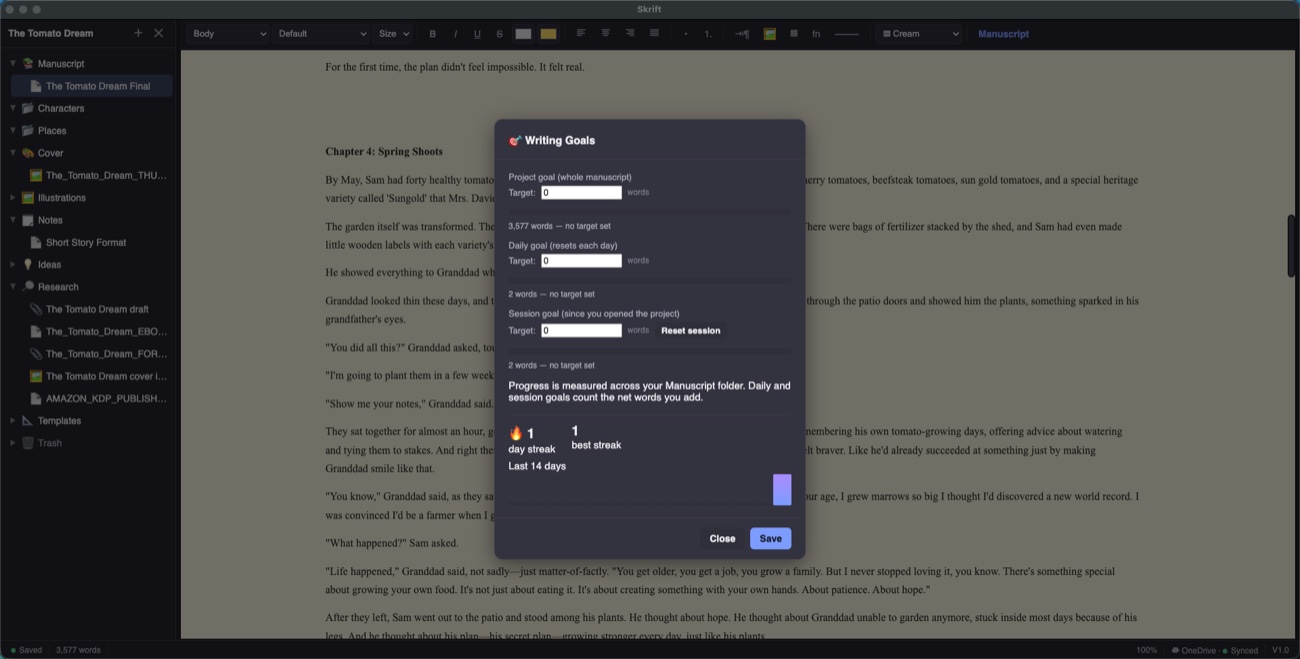The image size is (1300, 659).
Task: Click the Illustrations picture icon
Action: (x=28, y=198)
